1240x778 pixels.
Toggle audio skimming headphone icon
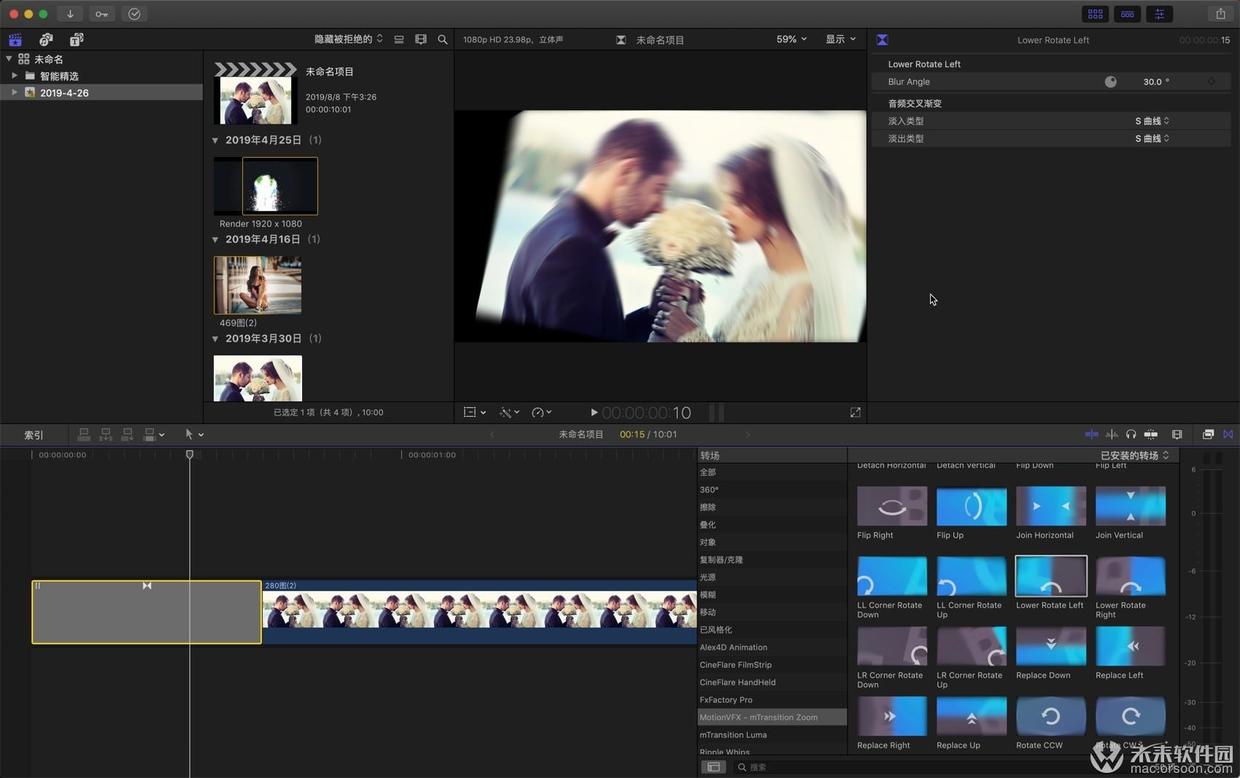pos(1131,434)
